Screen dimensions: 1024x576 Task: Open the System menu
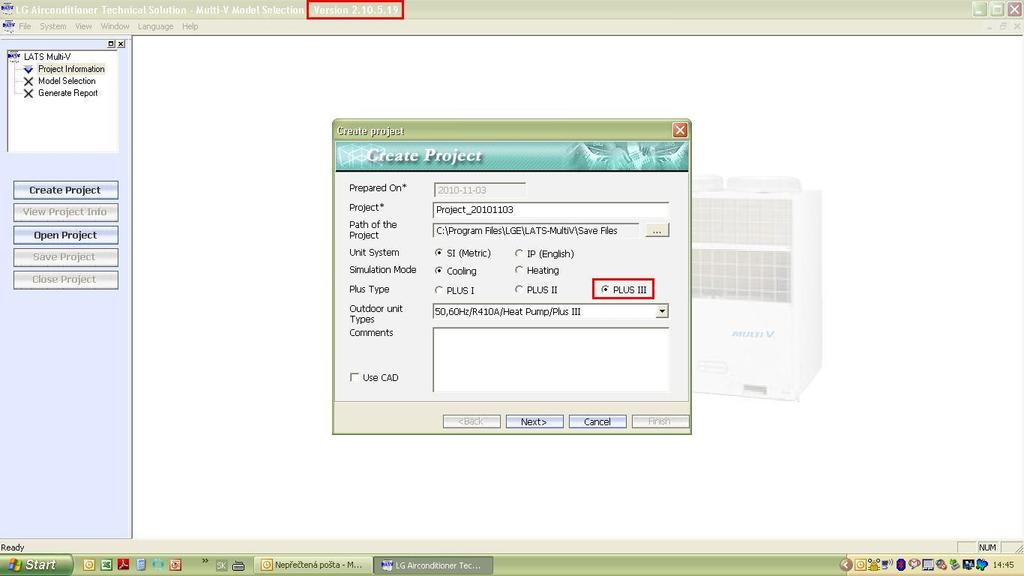pos(53,26)
